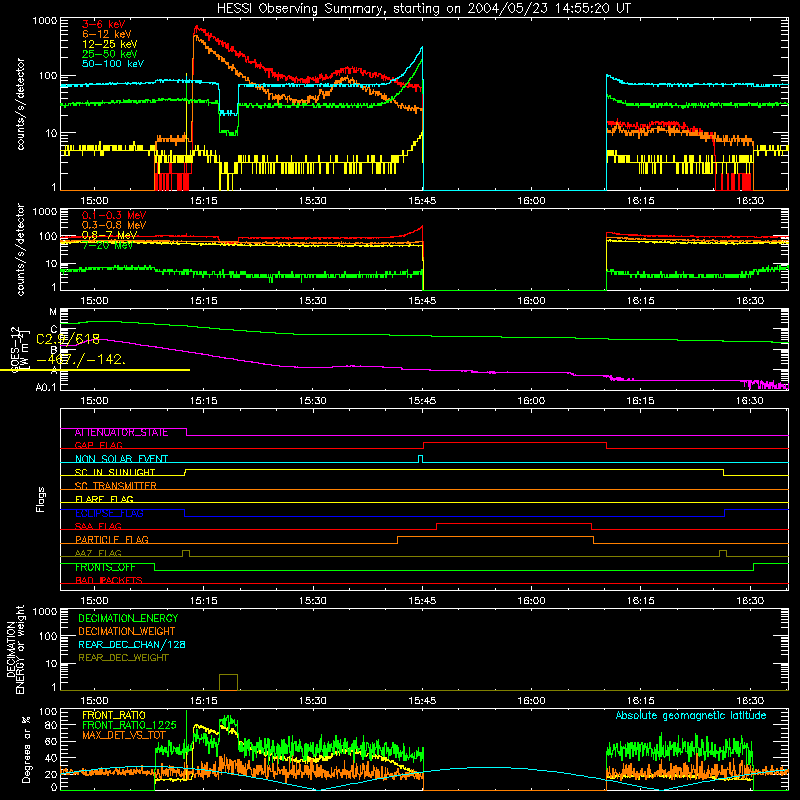800x800 pixels.
Task: Select the 12-25 keV legend label
Action: [x=110, y=44]
